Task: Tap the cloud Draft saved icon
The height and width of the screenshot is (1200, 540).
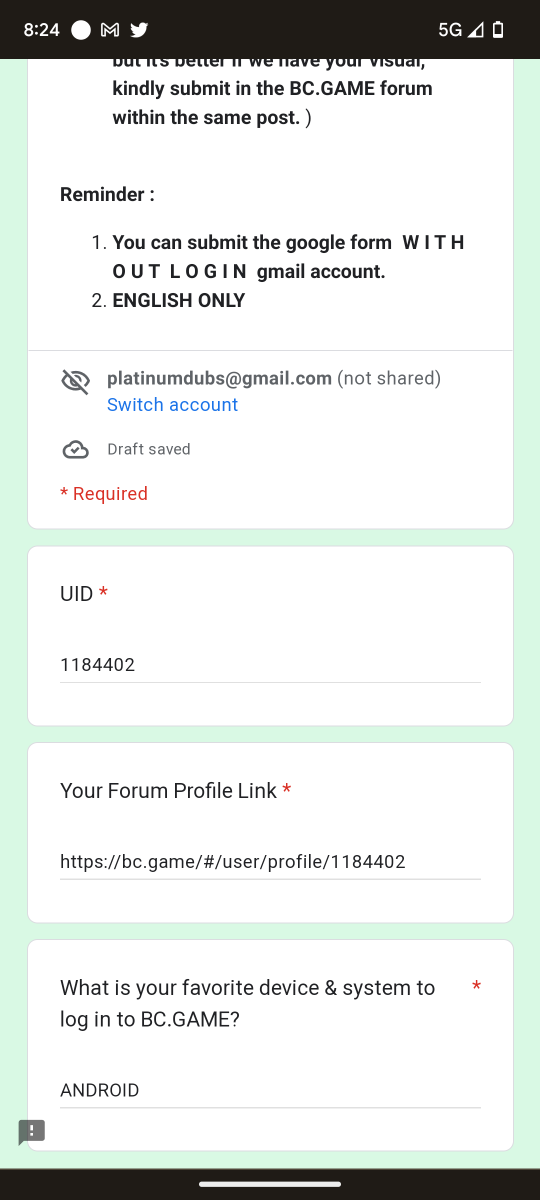Action: 75,450
